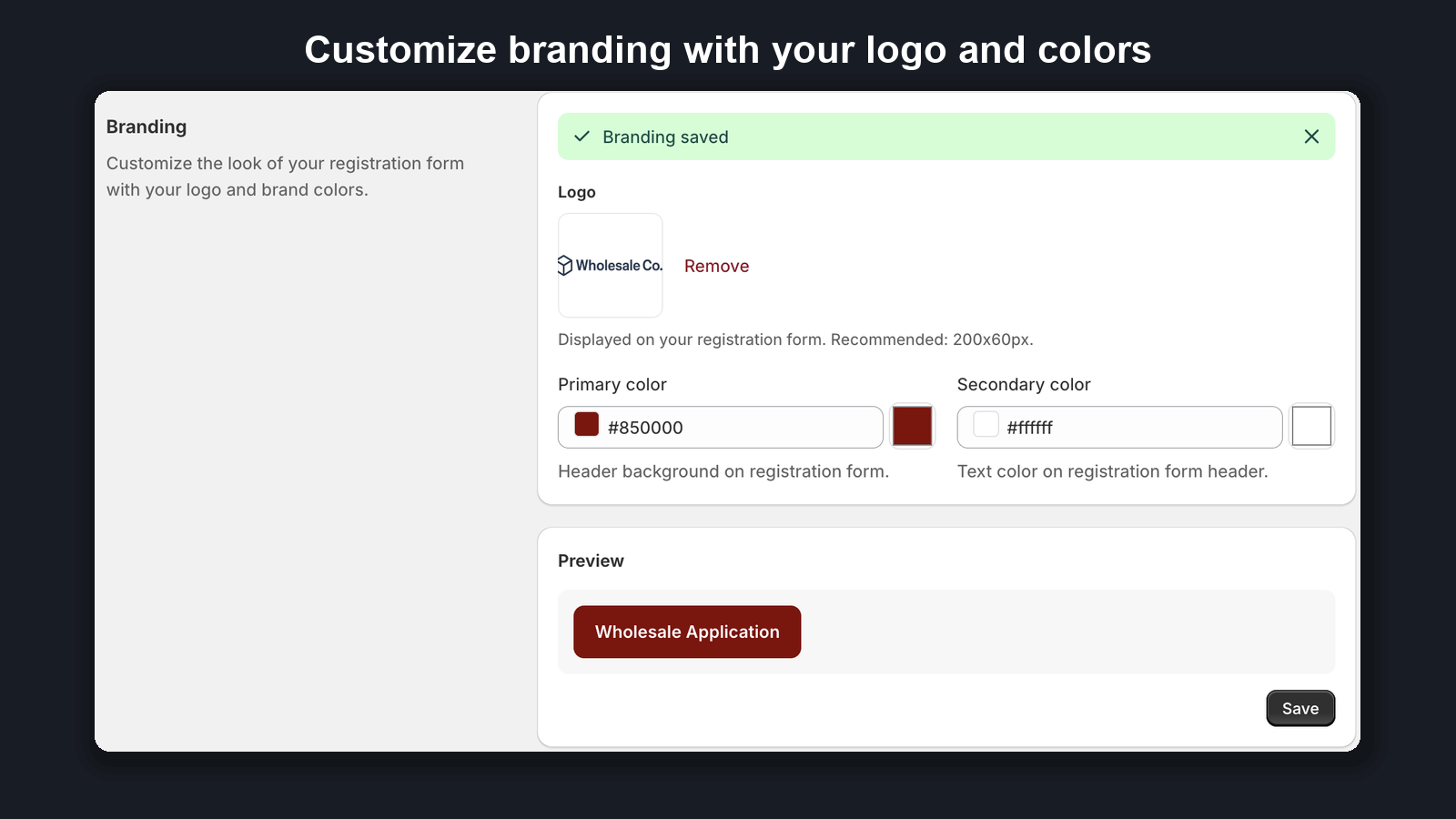Click the checkmark icon in the success banner
Viewport: 1456px width, 819px height.
582,136
